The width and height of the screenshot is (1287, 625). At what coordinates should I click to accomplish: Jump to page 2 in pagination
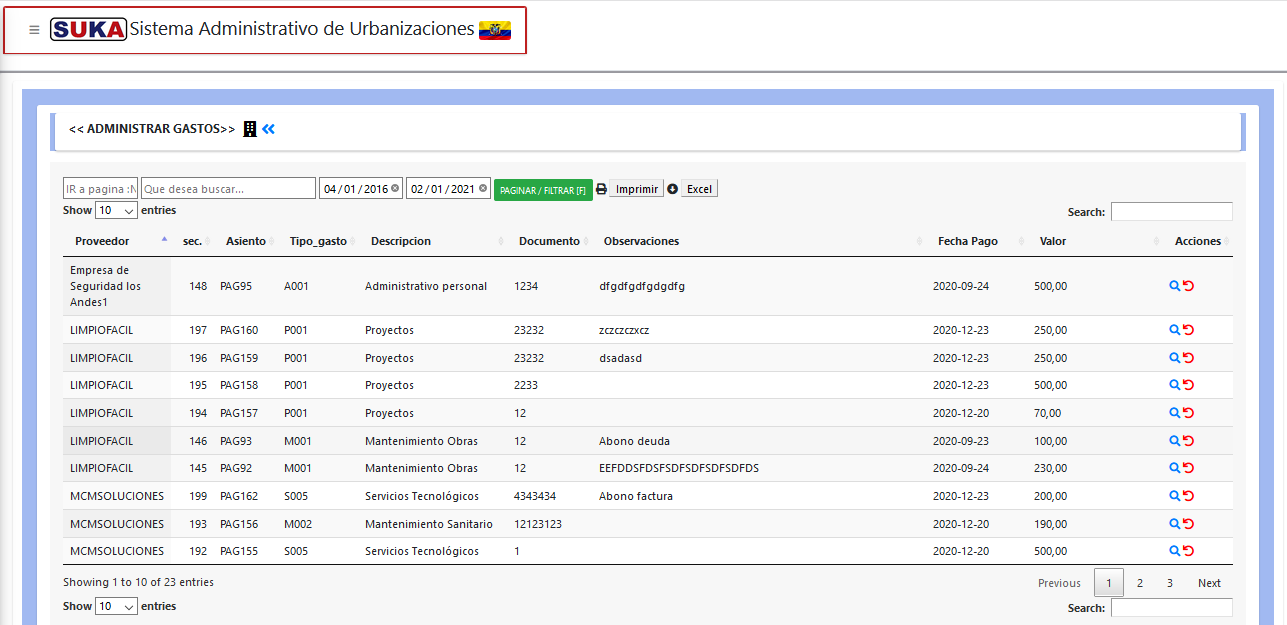point(1139,583)
